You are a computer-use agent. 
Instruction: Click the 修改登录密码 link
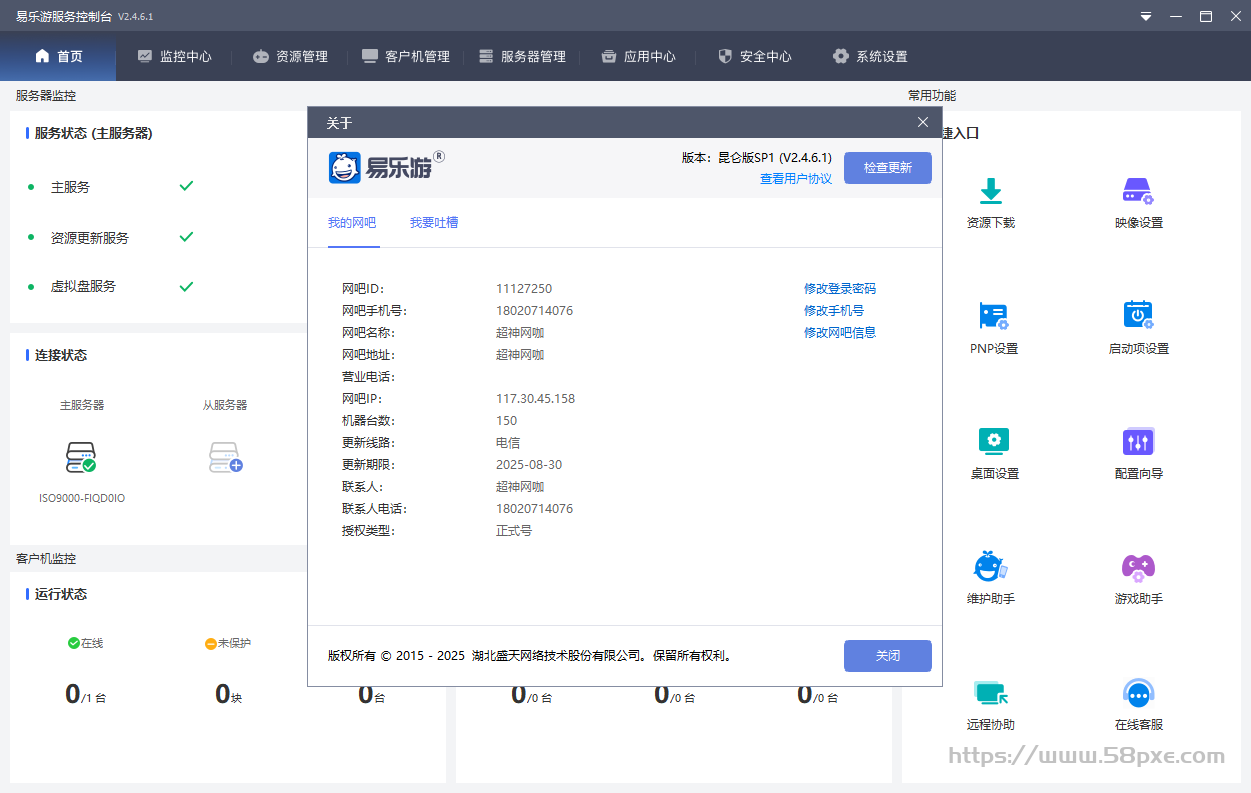coord(840,288)
